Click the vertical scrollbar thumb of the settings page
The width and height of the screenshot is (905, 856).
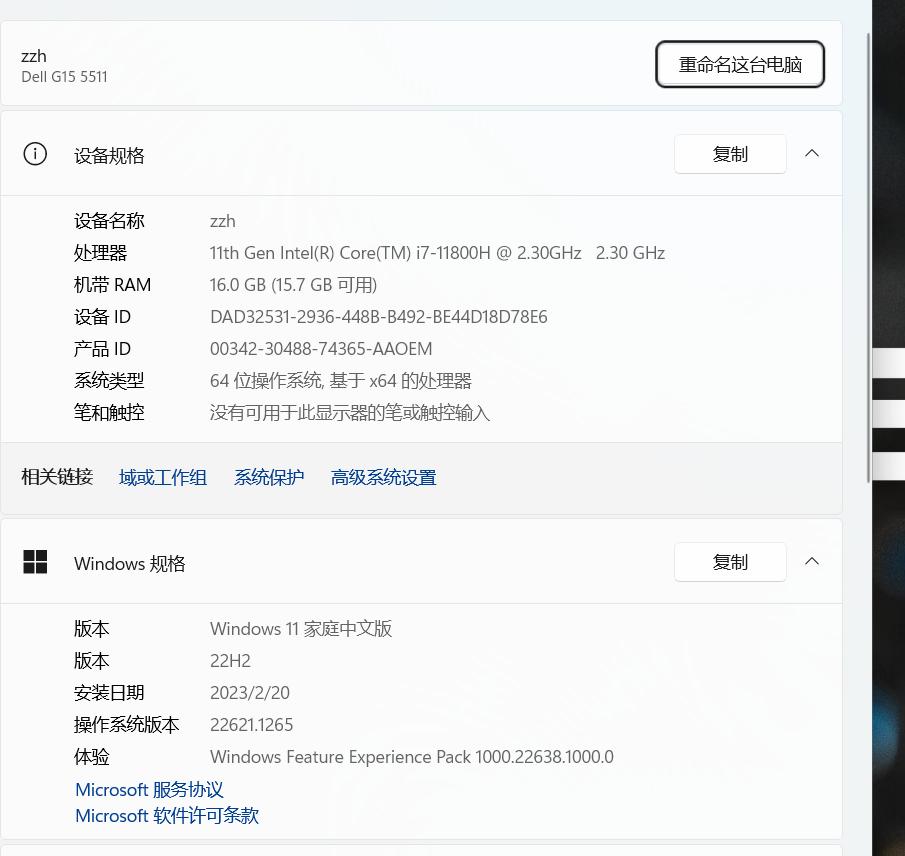(x=869, y=257)
